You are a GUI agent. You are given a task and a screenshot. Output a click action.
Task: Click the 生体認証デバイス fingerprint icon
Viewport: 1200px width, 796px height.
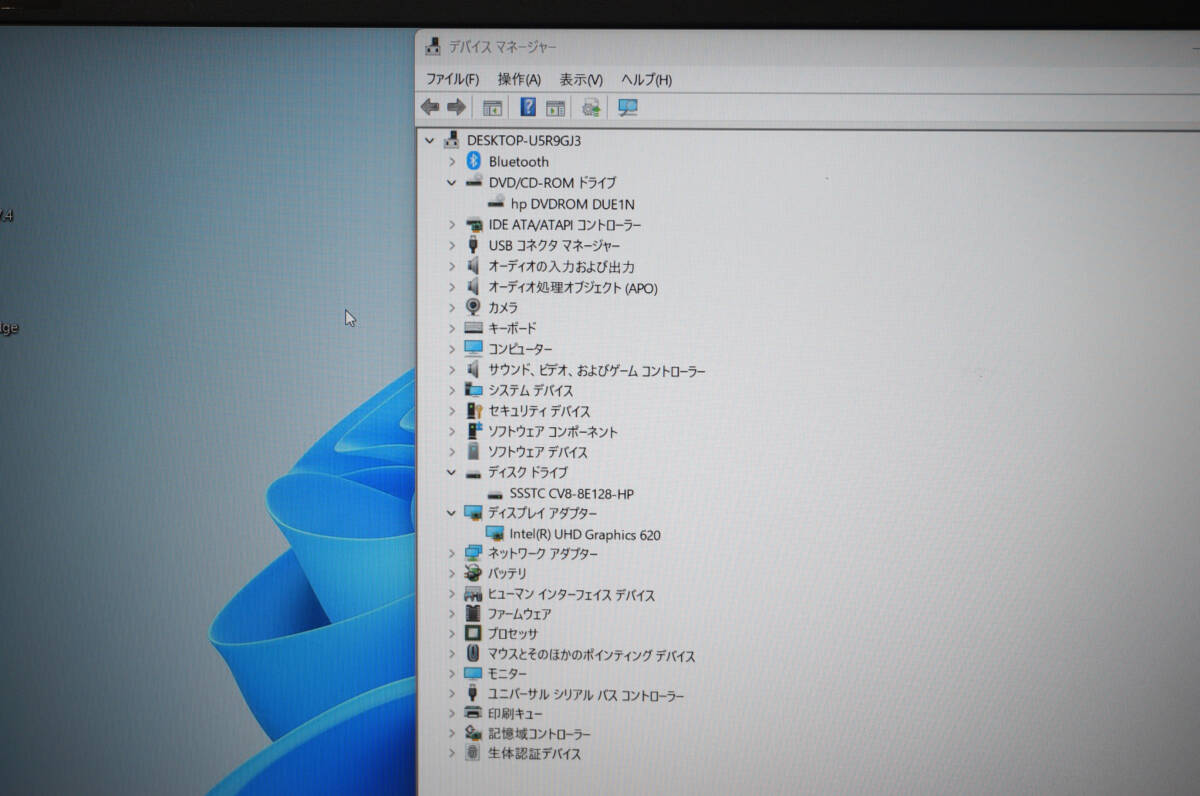pyautogui.click(x=474, y=753)
